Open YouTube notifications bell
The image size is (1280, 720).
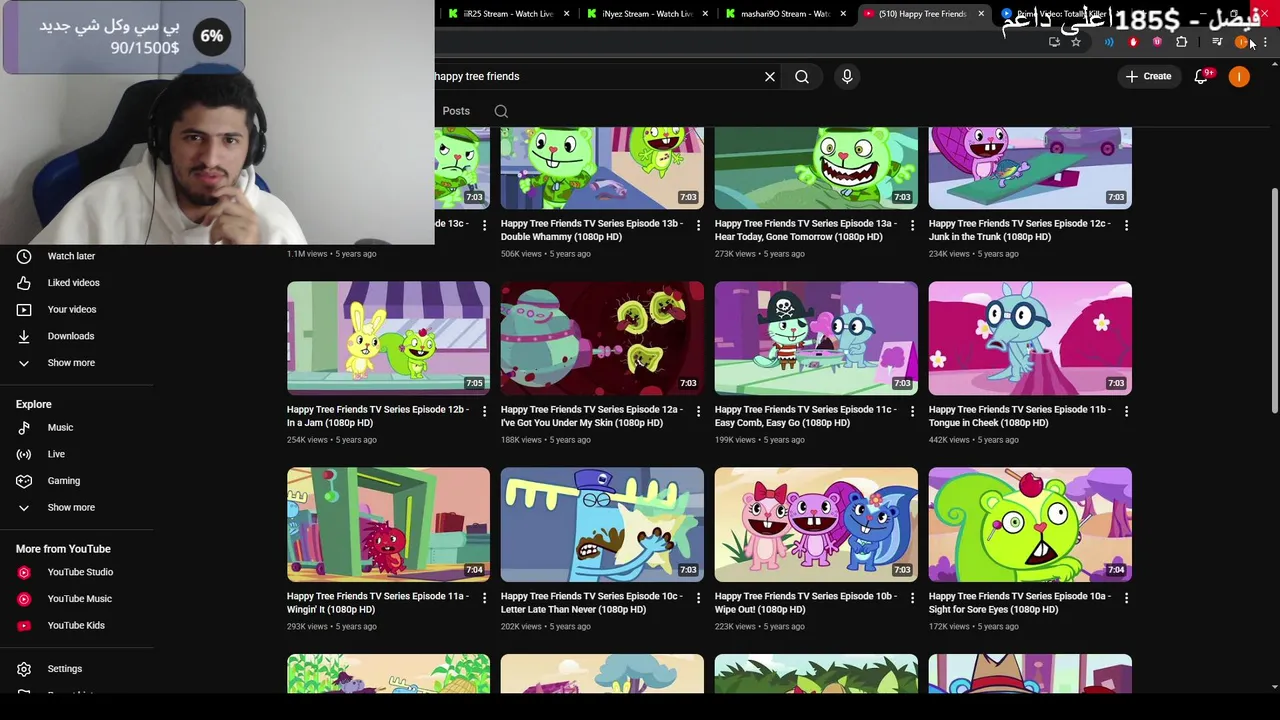pyautogui.click(x=1201, y=76)
